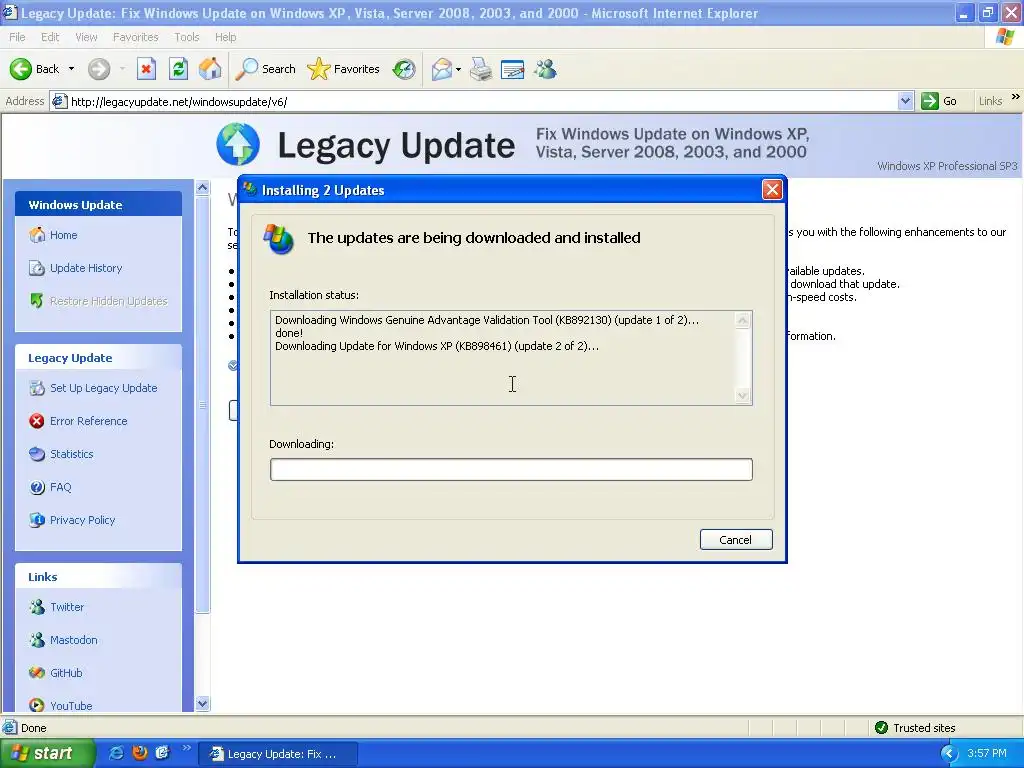Click the Legacy Update globe logo
This screenshot has width=1024, height=768.
[238, 144]
